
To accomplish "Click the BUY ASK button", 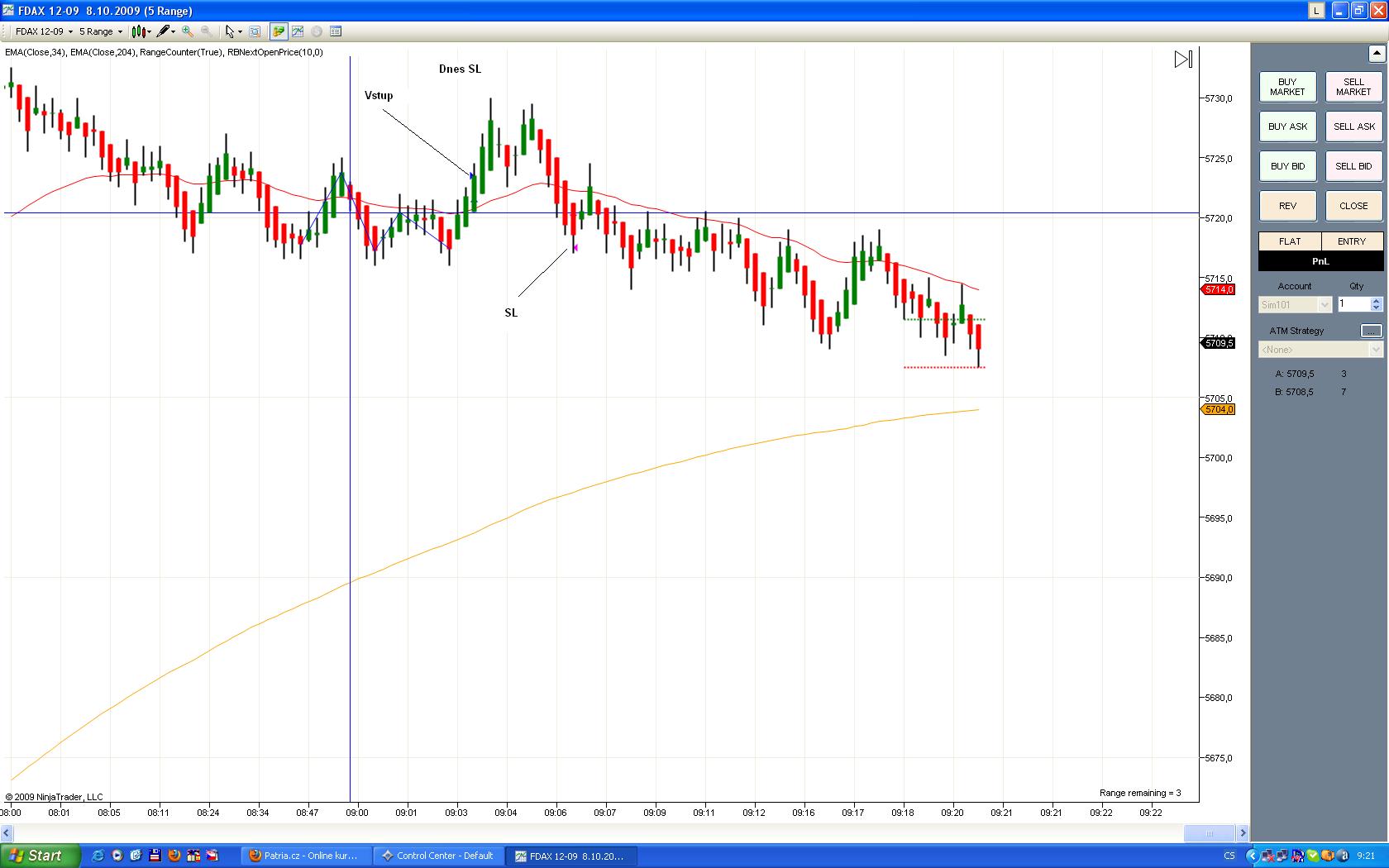I will tap(1287, 126).
